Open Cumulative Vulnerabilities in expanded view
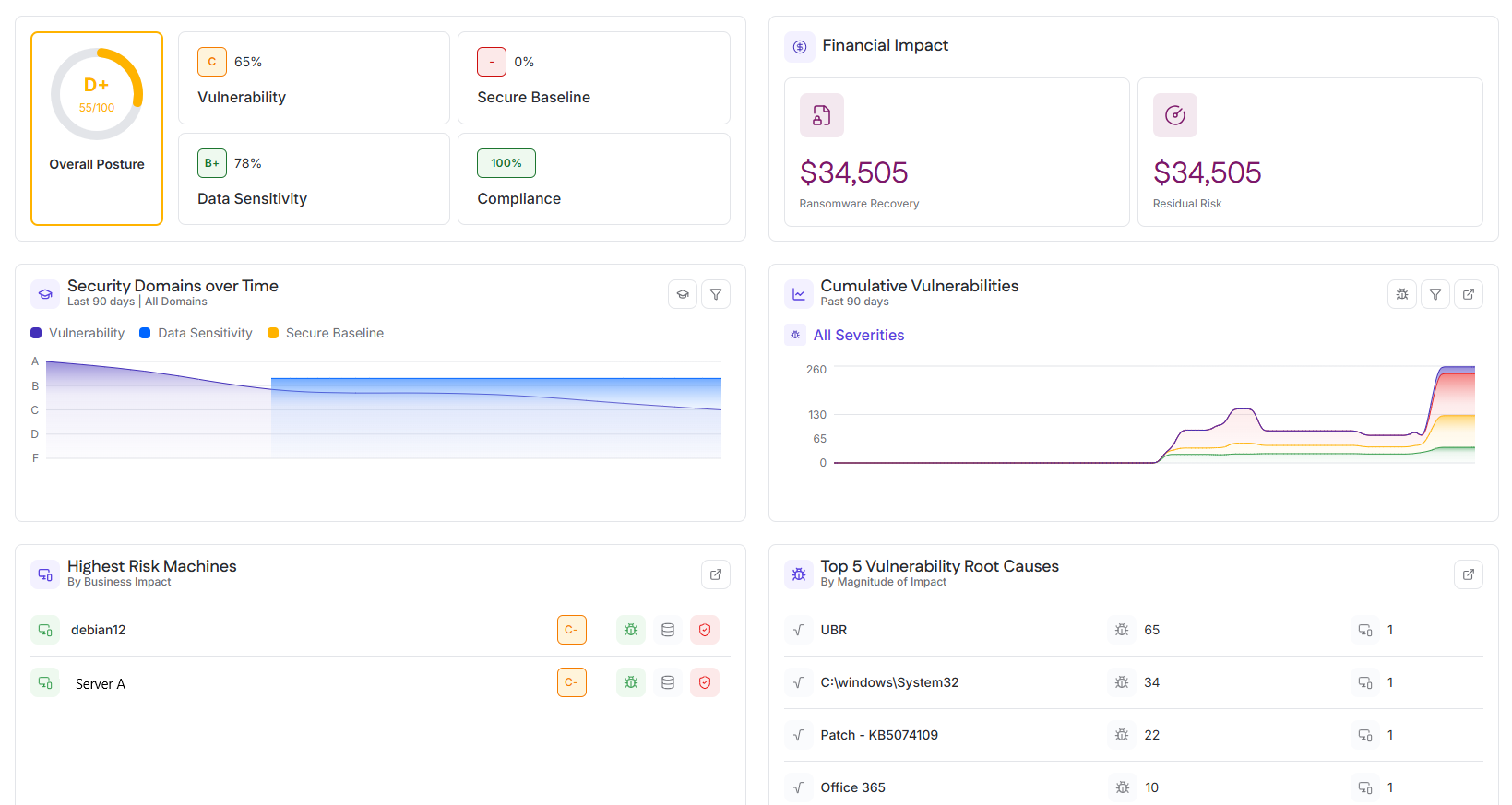Viewport: 1512px width, 805px height. point(1469,294)
